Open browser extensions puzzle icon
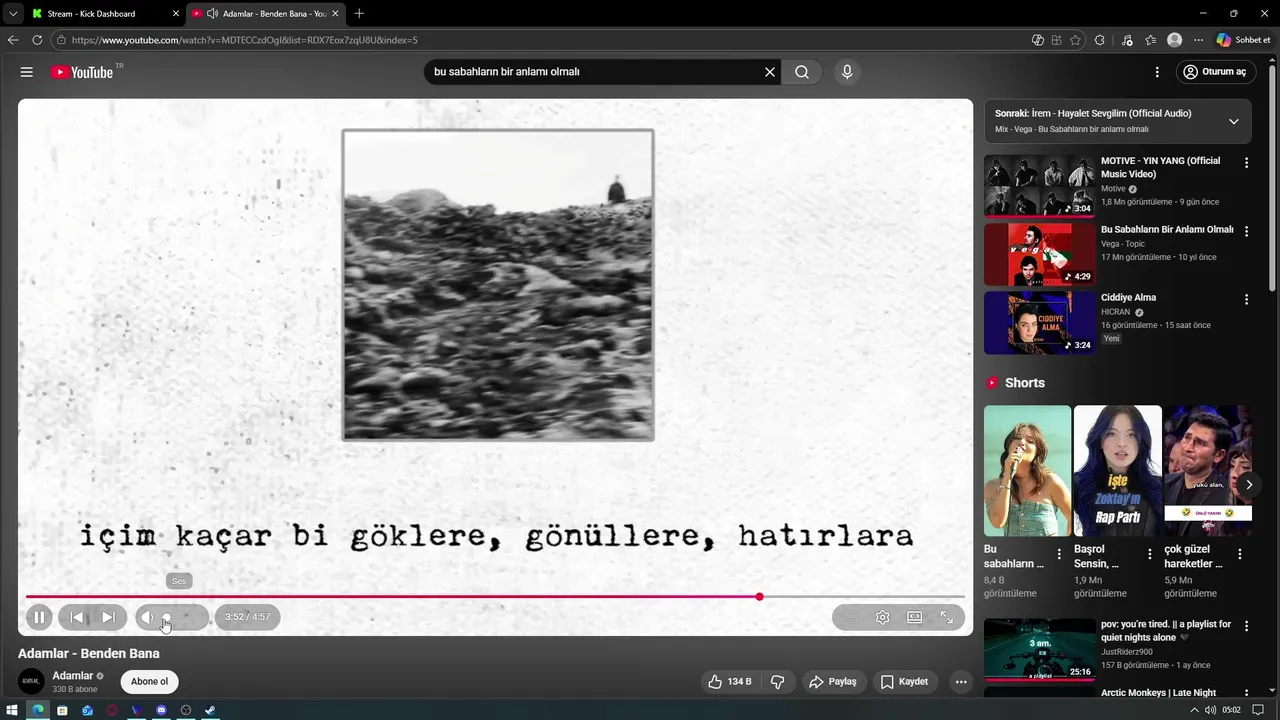 (1100, 40)
